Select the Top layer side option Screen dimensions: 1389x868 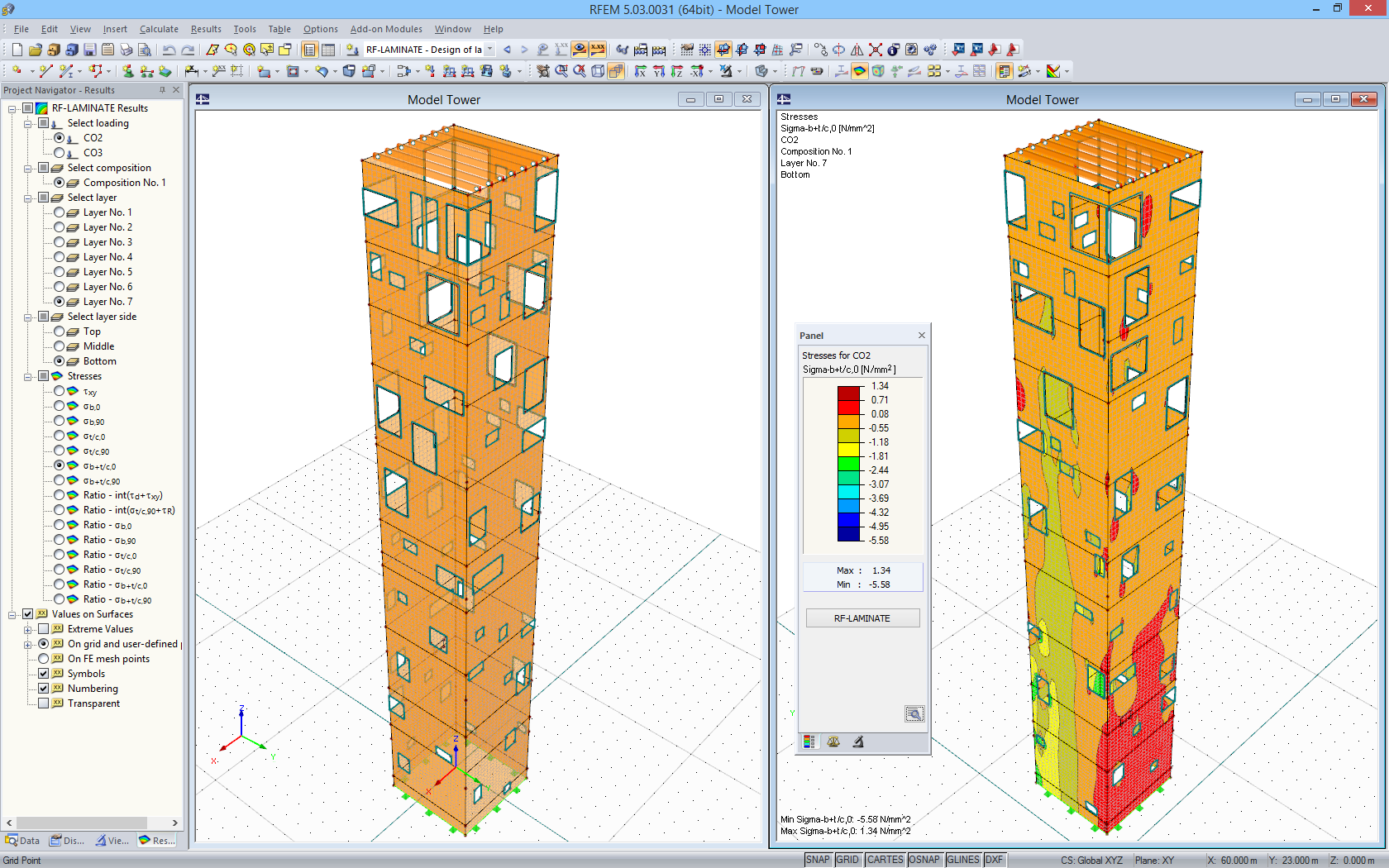60,331
